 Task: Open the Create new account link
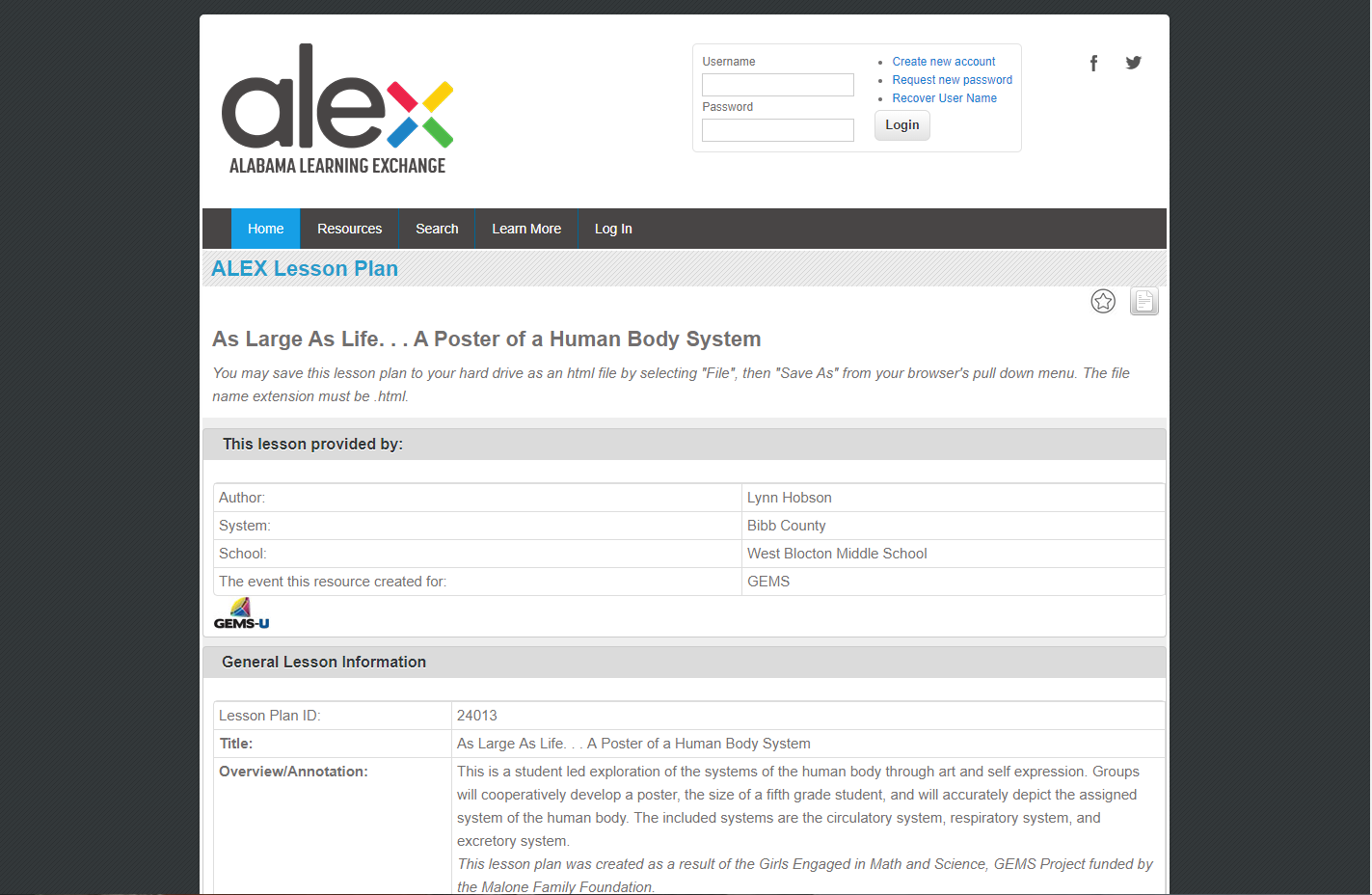point(943,61)
